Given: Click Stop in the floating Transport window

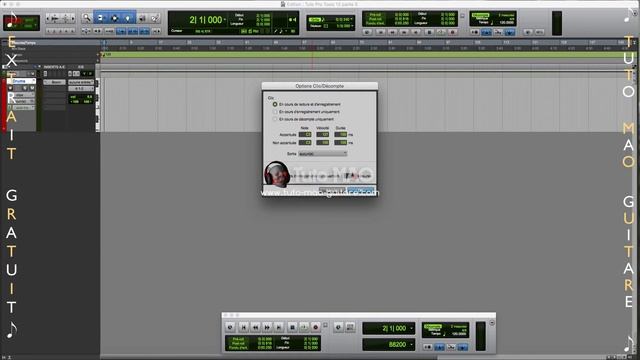Looking at the screenshot, I should [x=292, y=327].
